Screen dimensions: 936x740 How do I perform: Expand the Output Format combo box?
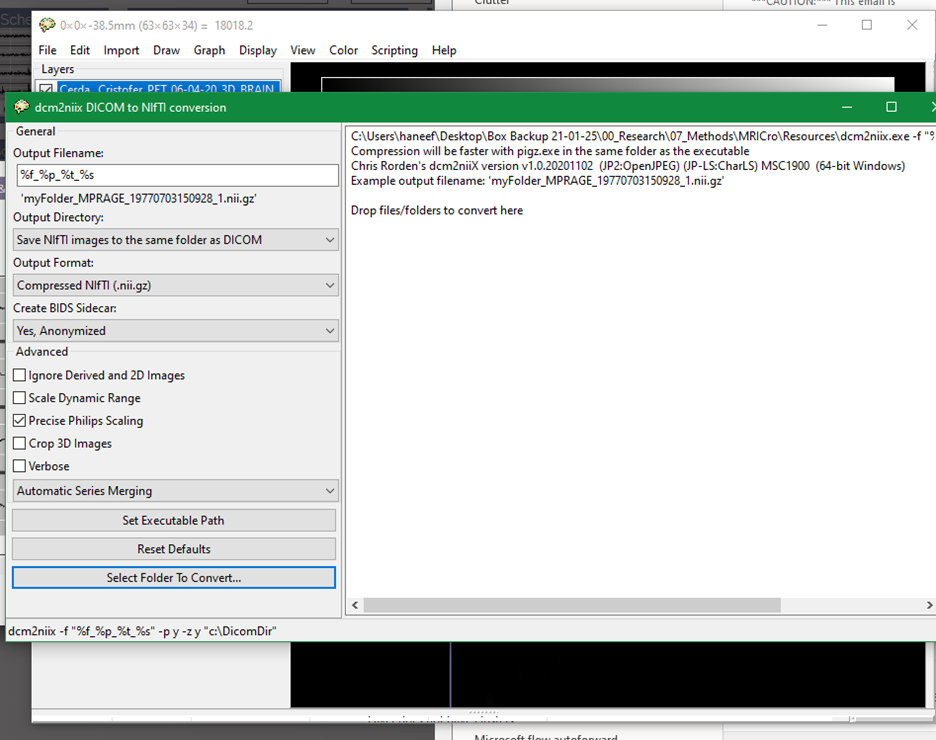pos(176,285)
